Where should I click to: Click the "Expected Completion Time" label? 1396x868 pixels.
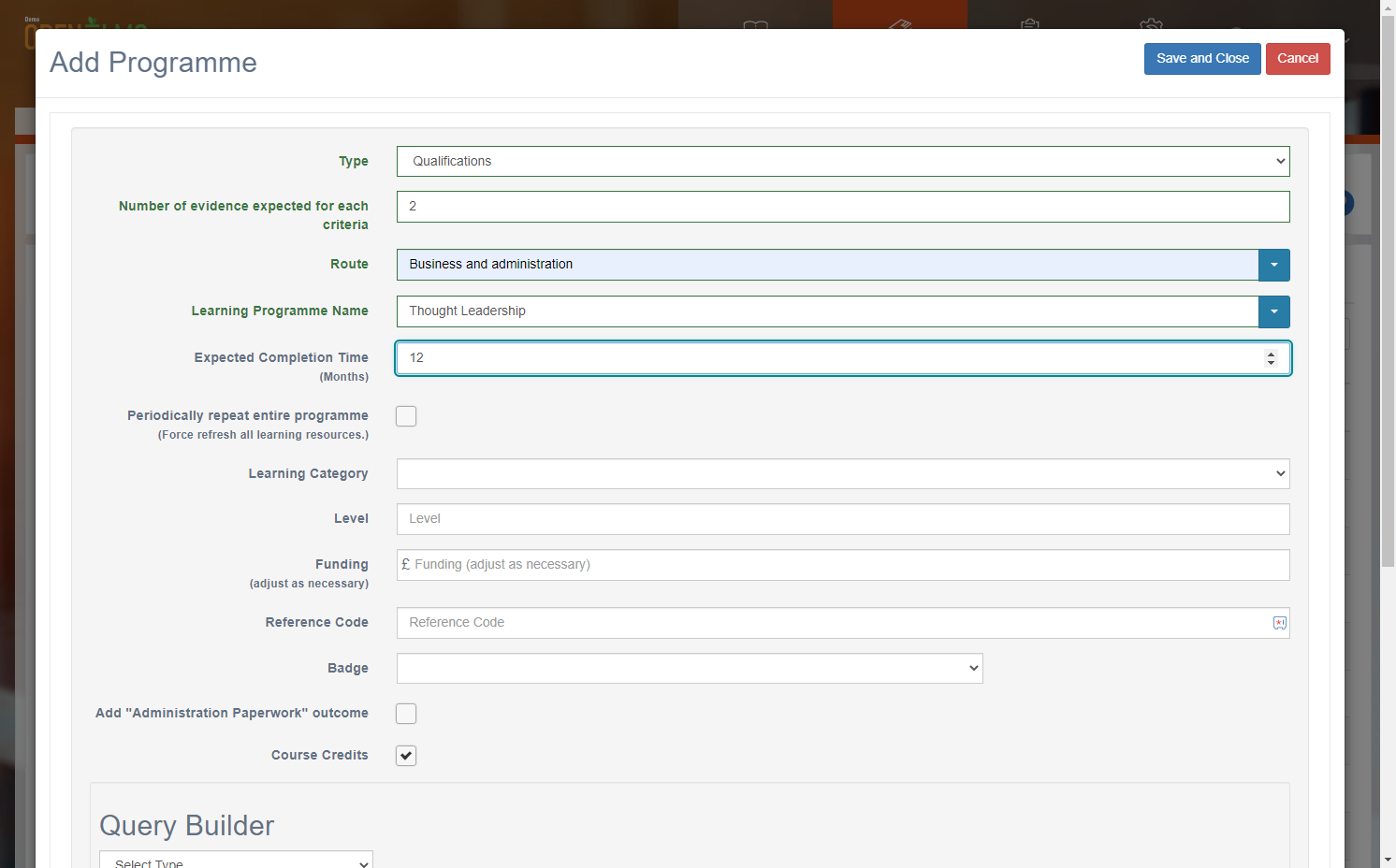[x=282, y=357]
